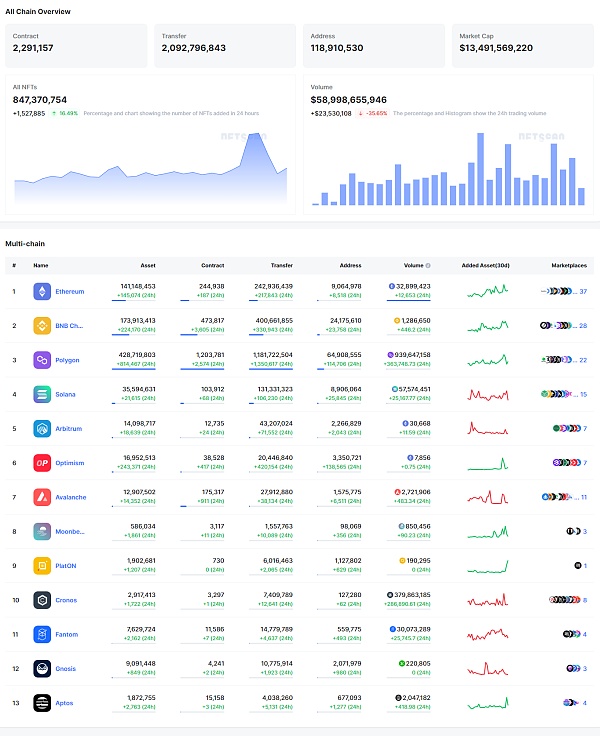Click the Avalanche chain logo icon
The height and width of the screenshot is (736, 600).
pyautogui.click(x=42, y=497)
